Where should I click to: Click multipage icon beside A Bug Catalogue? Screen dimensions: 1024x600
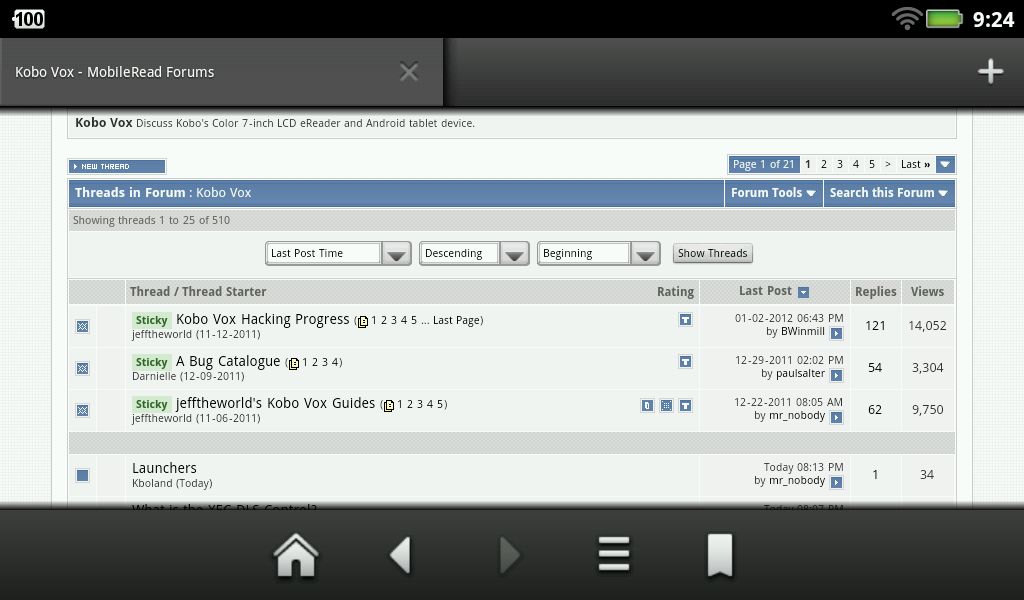pos(294,363)
